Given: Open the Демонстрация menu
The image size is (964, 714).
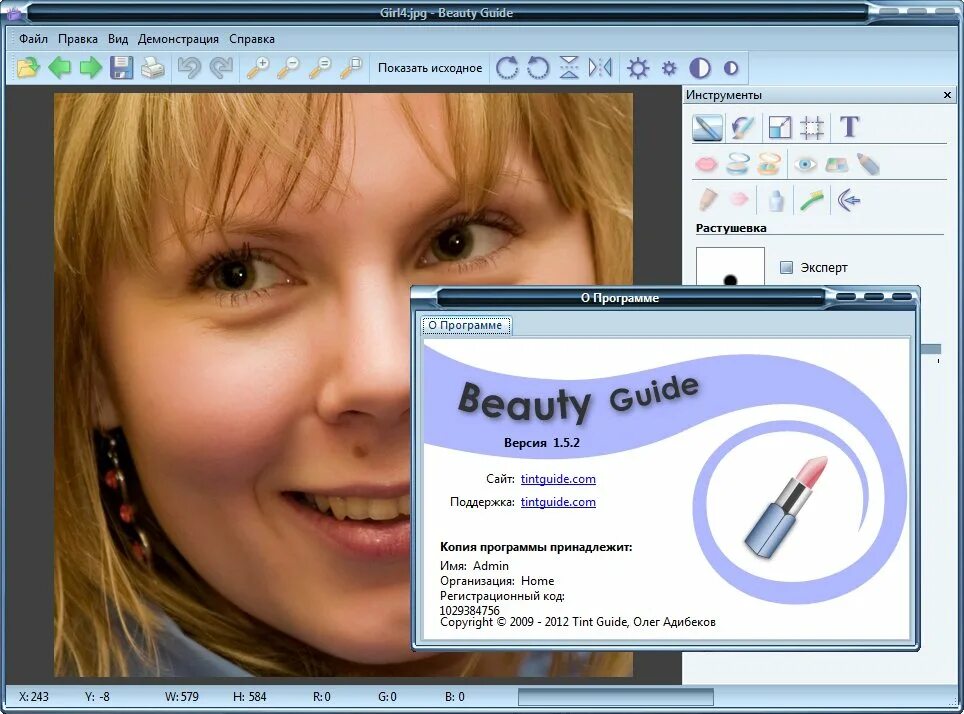Looking at the screenshot, I should (x=178, y=39).
